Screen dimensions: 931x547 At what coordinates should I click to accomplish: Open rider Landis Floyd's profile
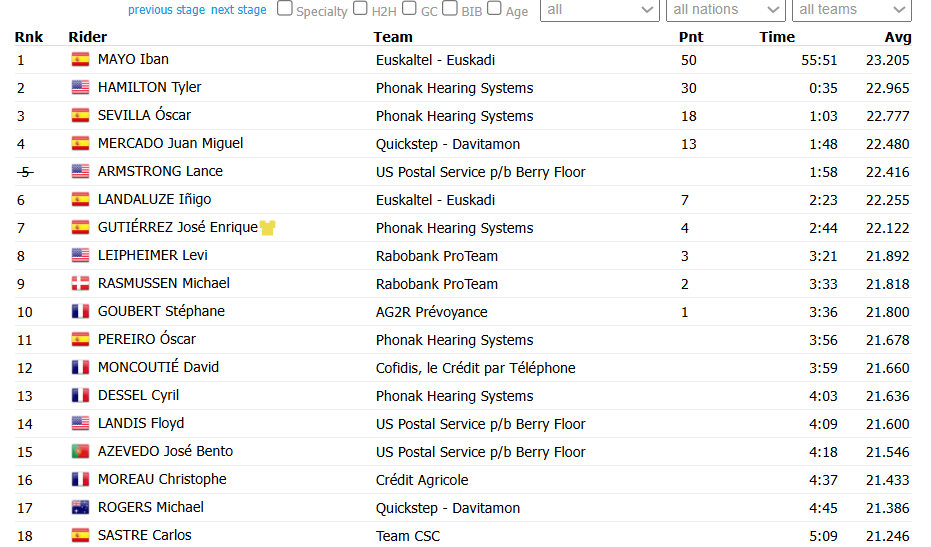[140, 424]
